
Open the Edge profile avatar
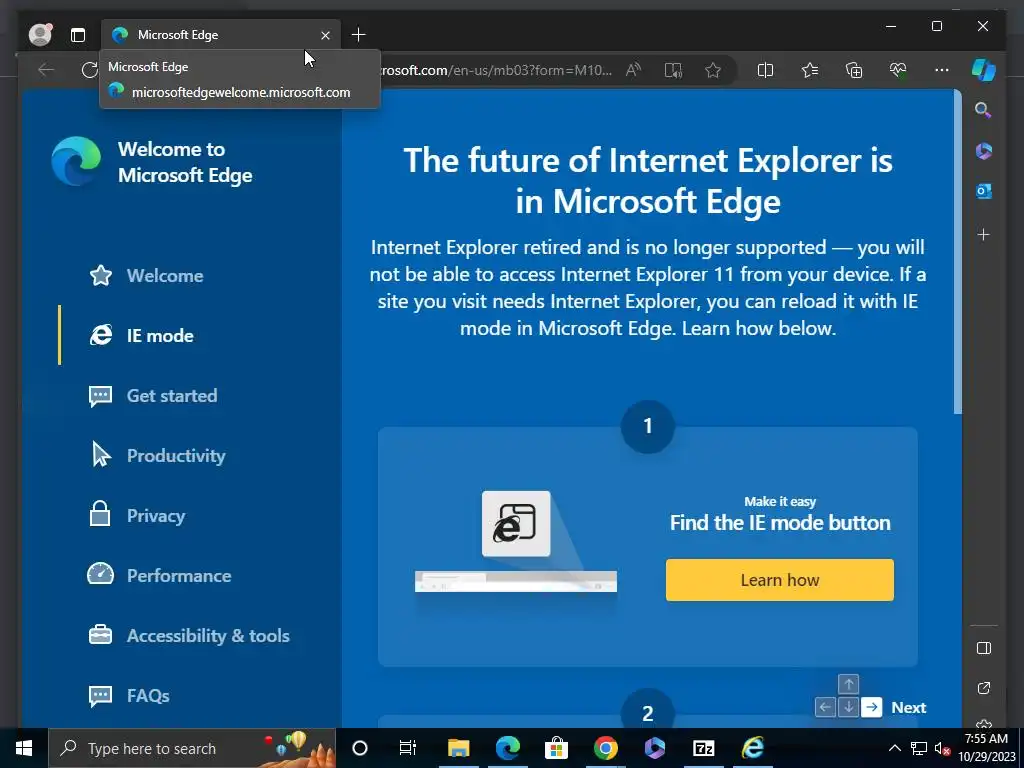click(x=40, y=35)
